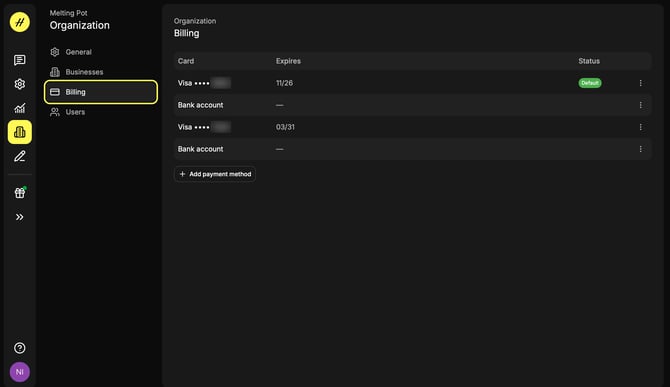Open the pencil edit icon
The width and height of the screenshot is (670, 387).
[20, 156]
